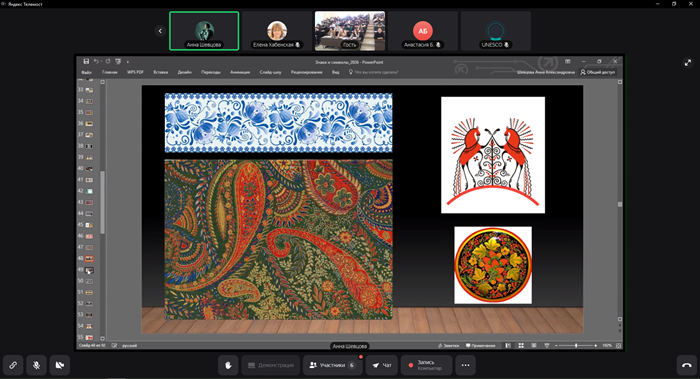
Task: Switch to the Вставка ribbon tab
Action: [x=161, y=72]
